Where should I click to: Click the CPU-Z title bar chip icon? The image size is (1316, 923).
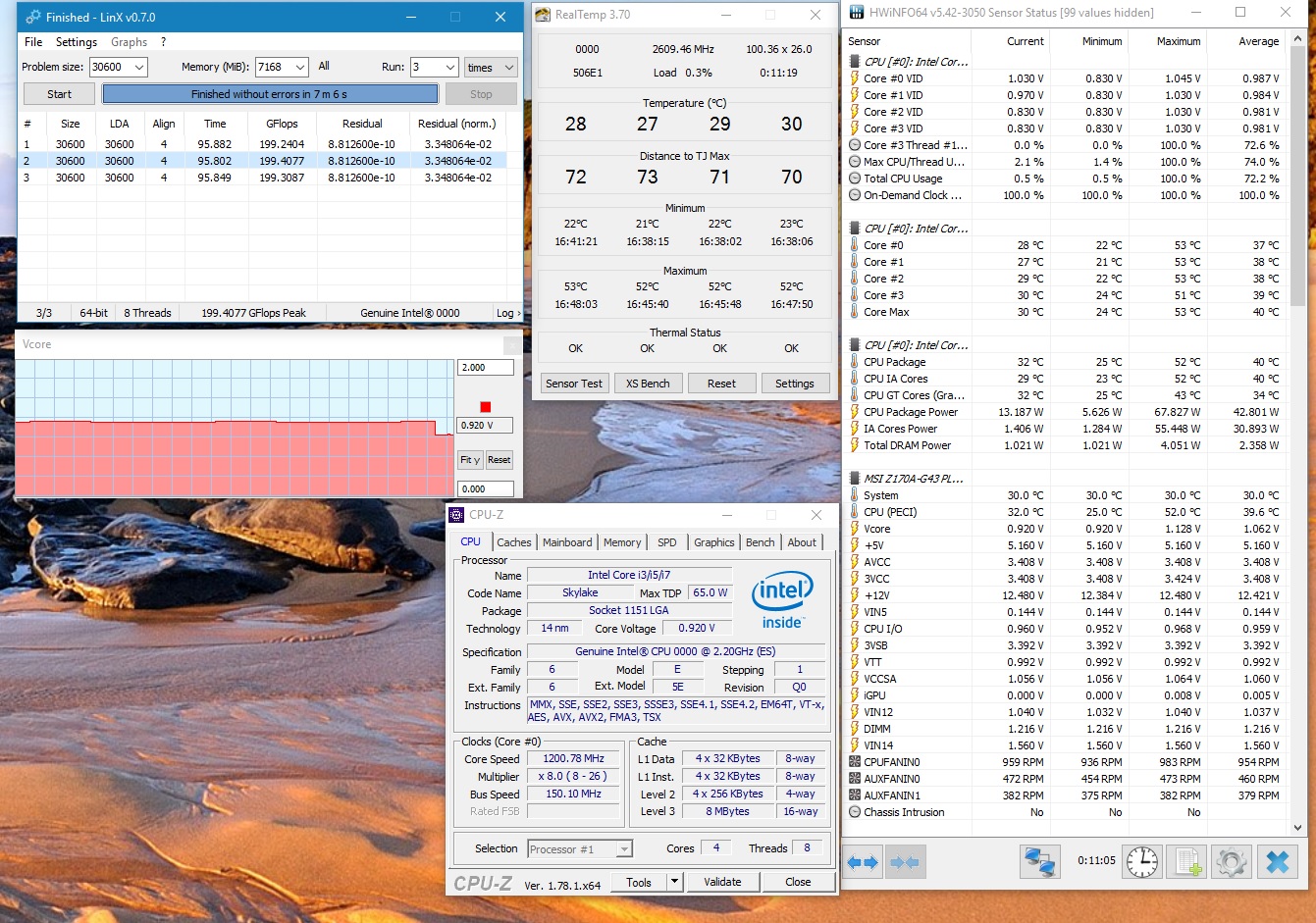456,515
